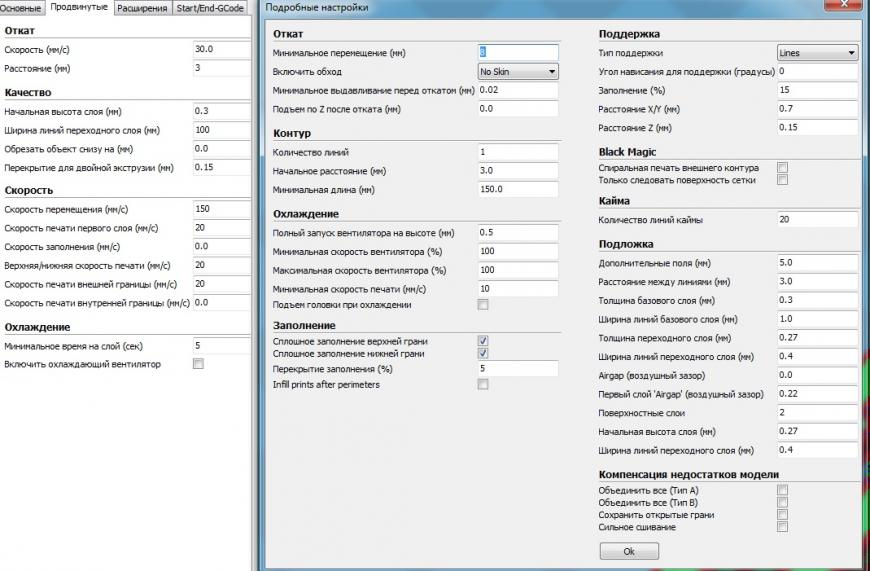Viewport: 870px width, 571px height.
Task: Uncheck Сплошное заполнение нижней грани
Action: pyautogui.click(x=483, y=353)
